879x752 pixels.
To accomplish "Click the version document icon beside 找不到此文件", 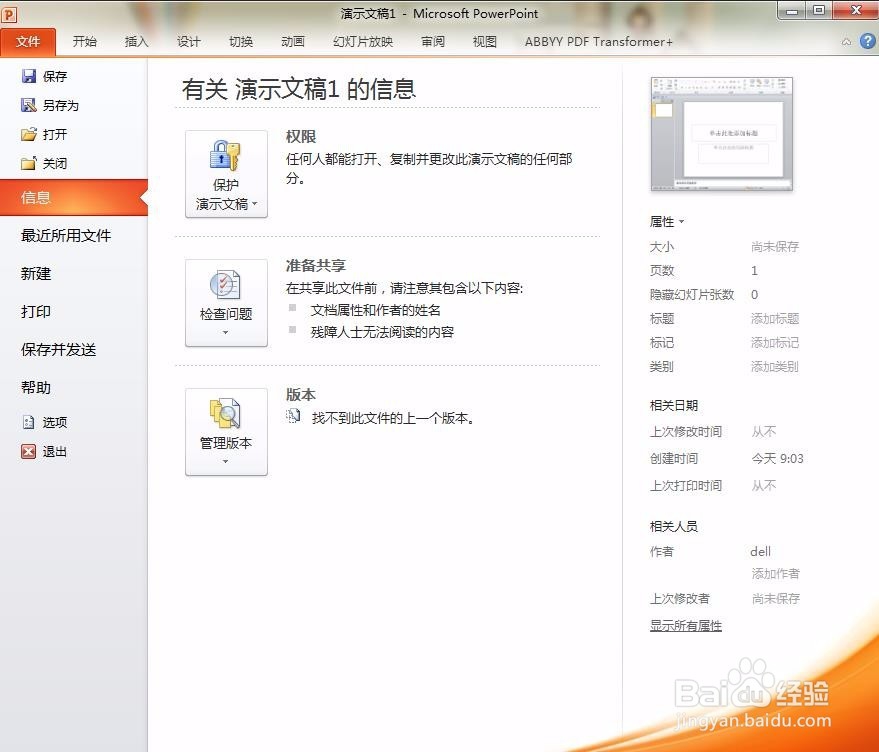I will (x=293, y=416).
